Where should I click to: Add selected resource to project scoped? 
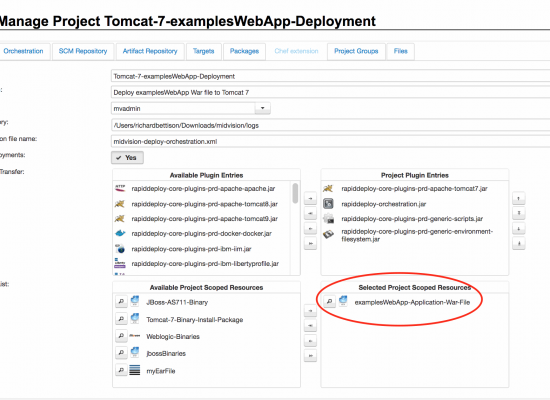coord(310,311)
